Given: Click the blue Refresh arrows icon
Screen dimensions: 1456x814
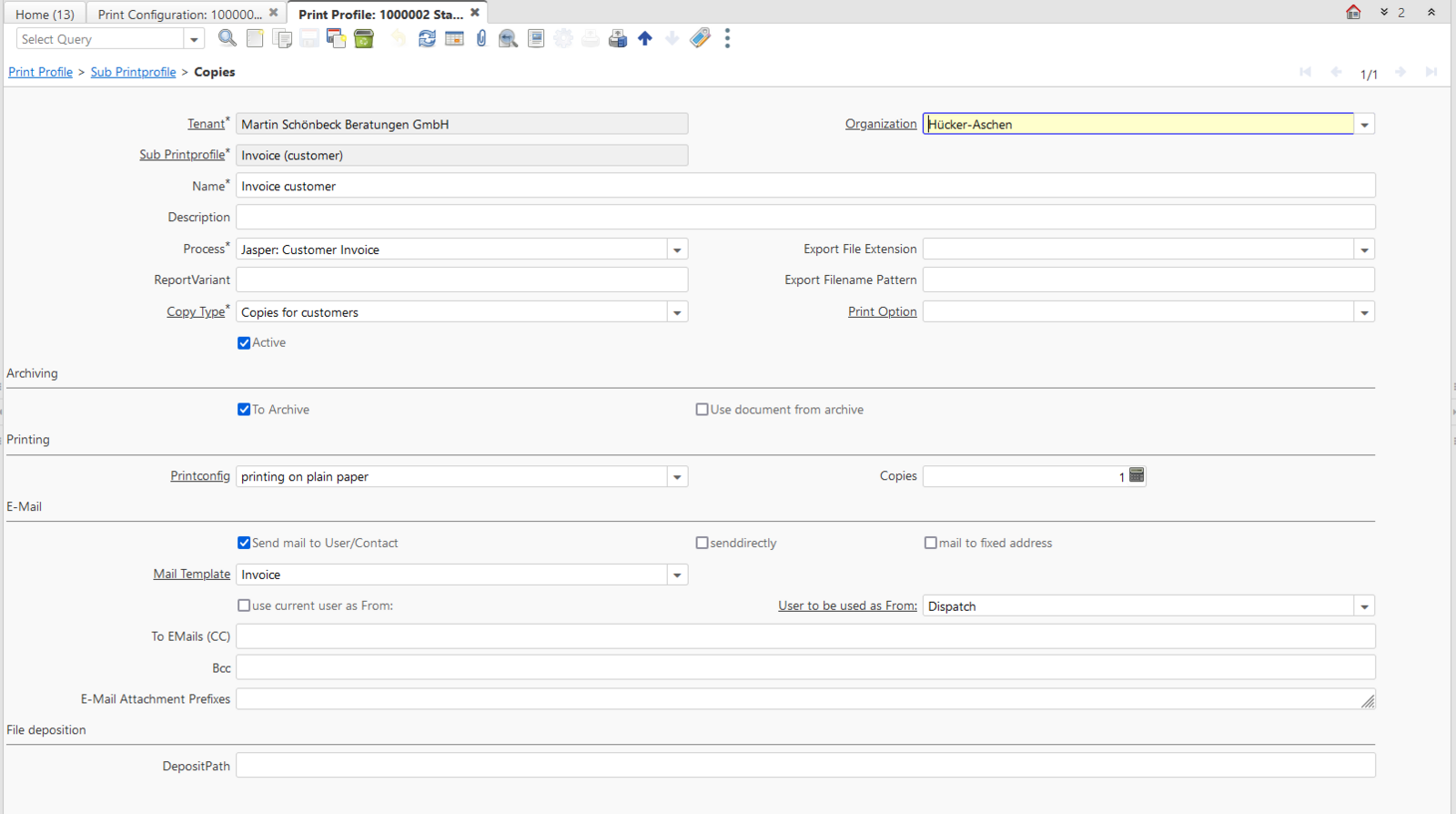Looking at the screenshot, I should tap(427, 38).
